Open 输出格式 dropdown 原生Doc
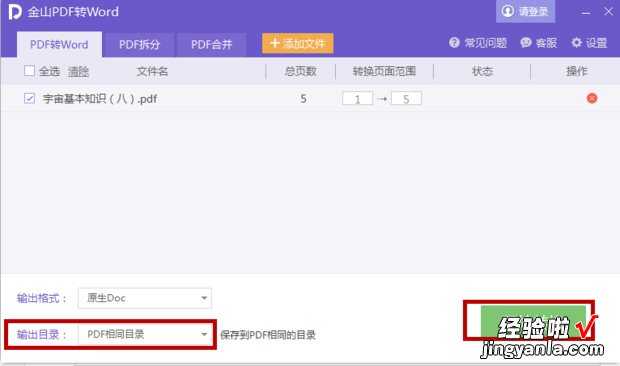The height and width of the screenshot is (366, 620). click(x=145, y=298)
